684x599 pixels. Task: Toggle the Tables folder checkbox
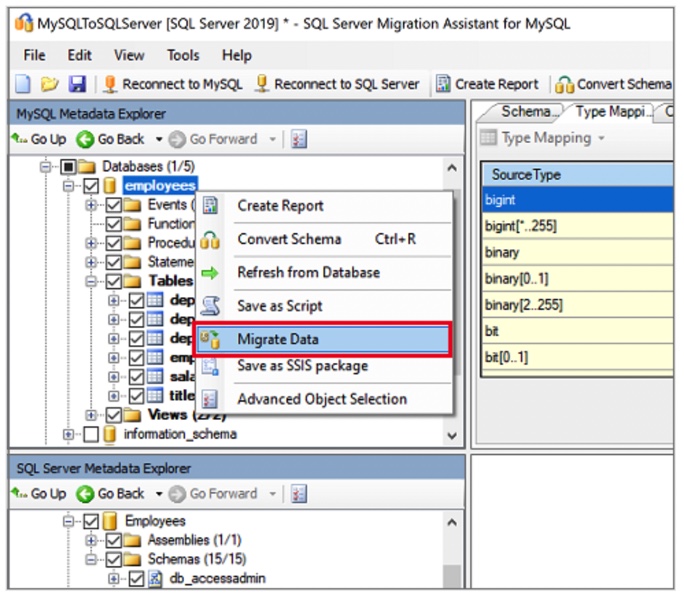pyautogui.click(x=113, y=281)
